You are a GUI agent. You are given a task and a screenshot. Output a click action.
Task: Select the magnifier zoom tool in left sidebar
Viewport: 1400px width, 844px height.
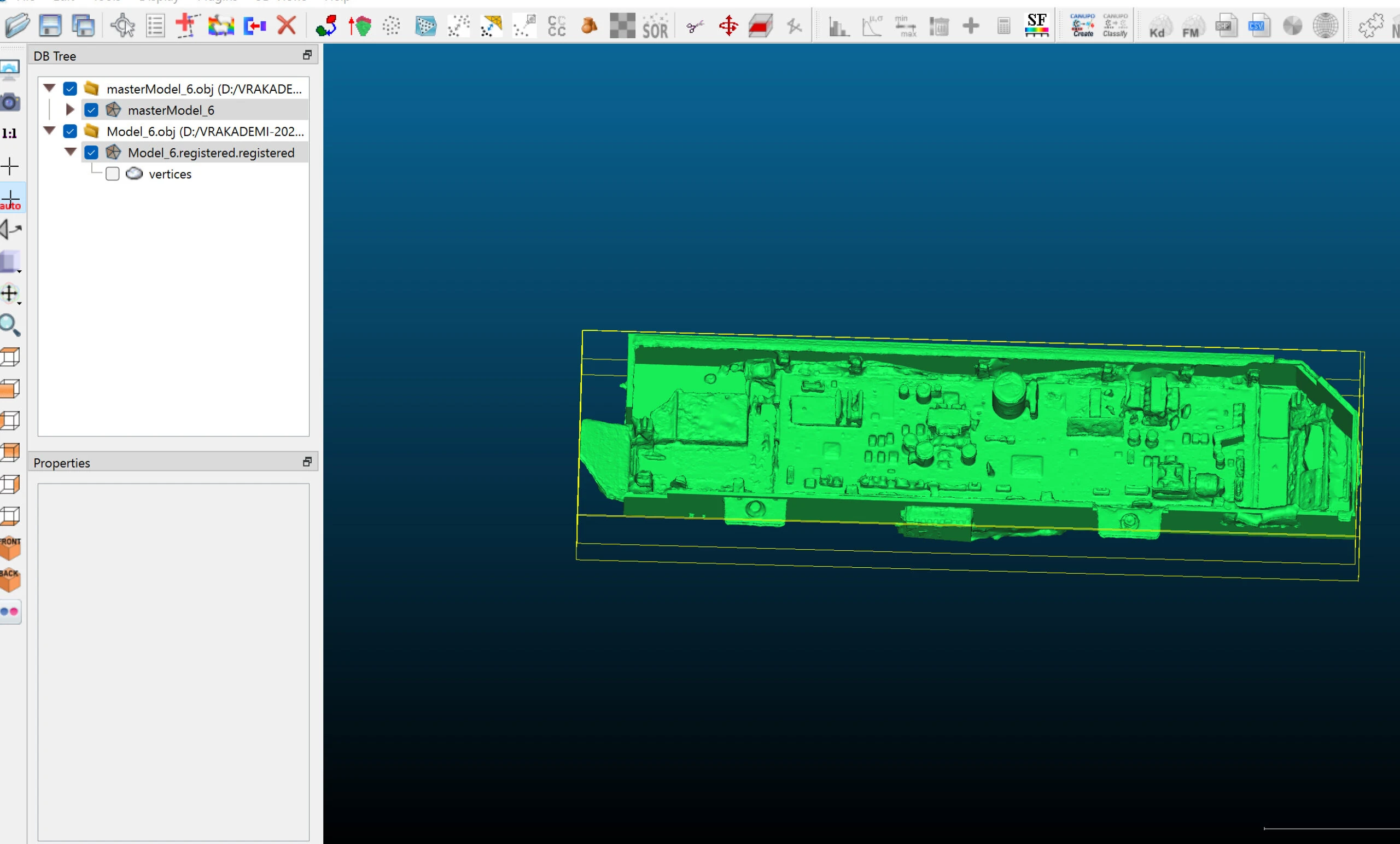pyautogui.click(x=10, y=325)
